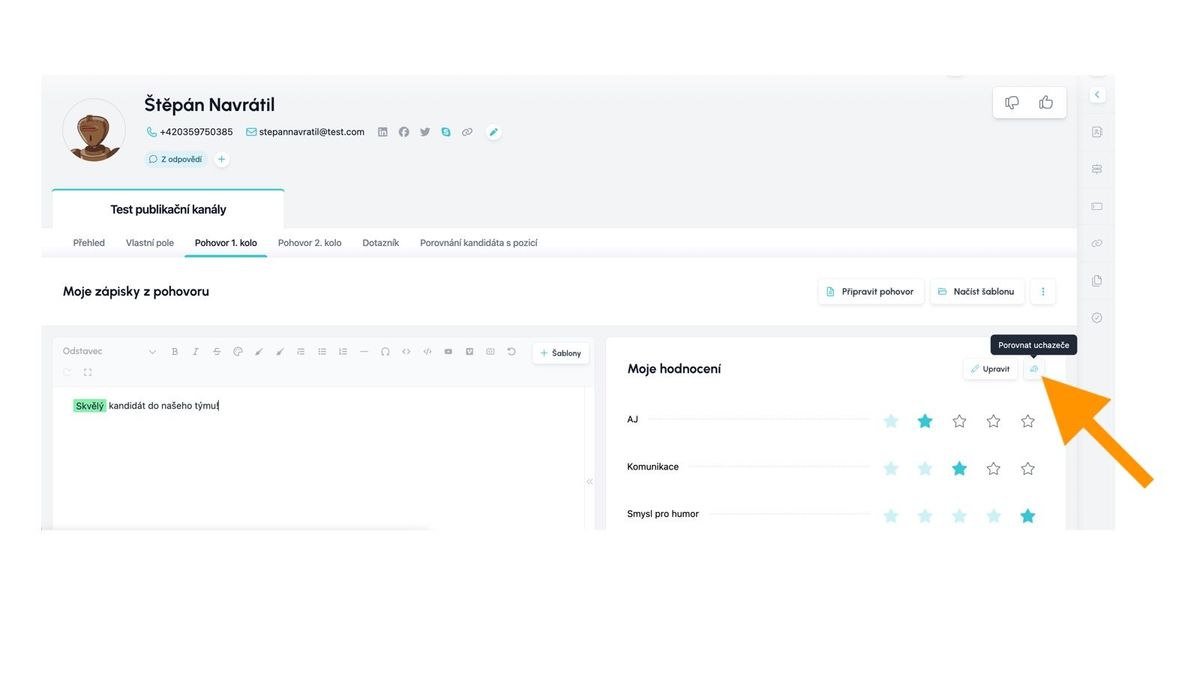
Task: Set Komunikace rating to four stars
Action: coord(993,468)
